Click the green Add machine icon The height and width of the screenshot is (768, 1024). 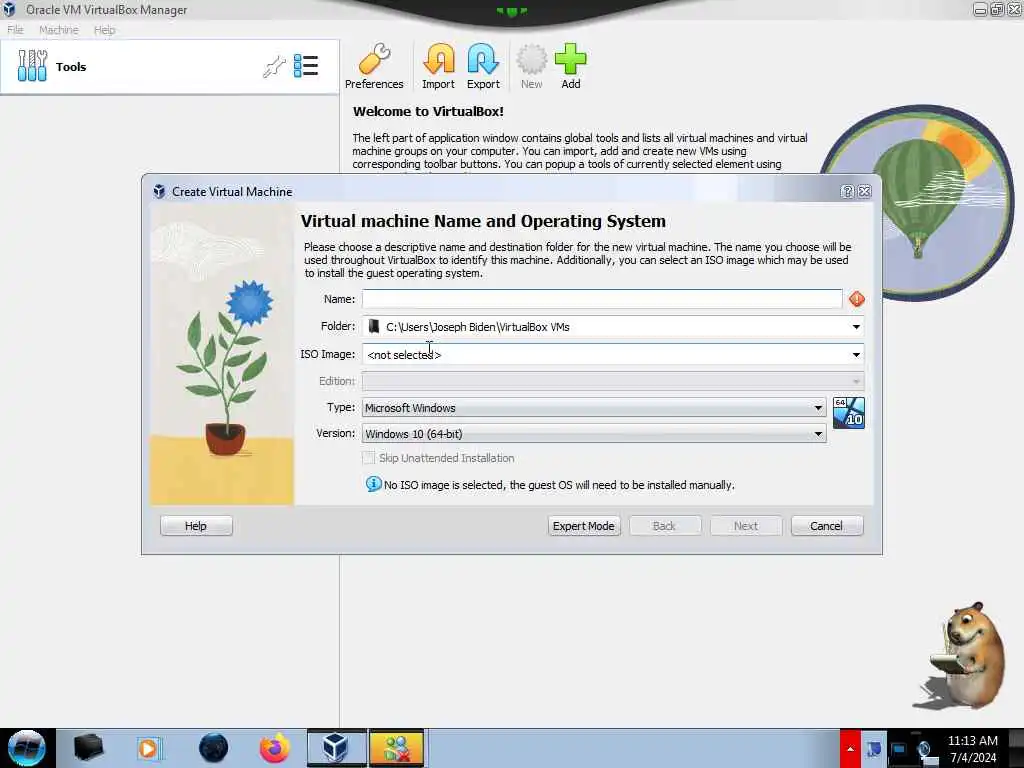571,66
